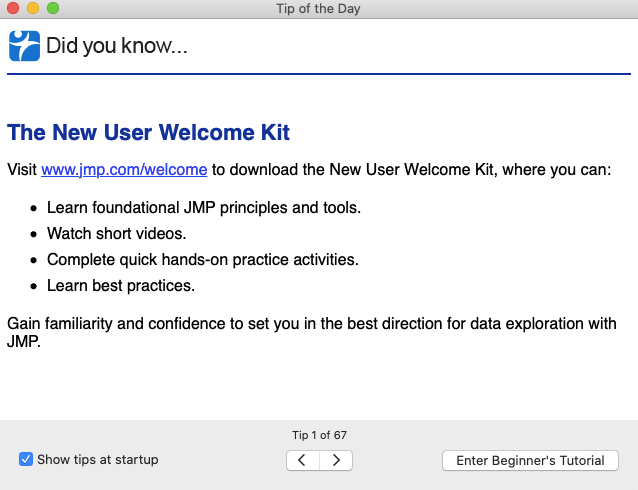Click the JMP logo icon
Screen dimensions: 638x490
[x=24, y=46]
